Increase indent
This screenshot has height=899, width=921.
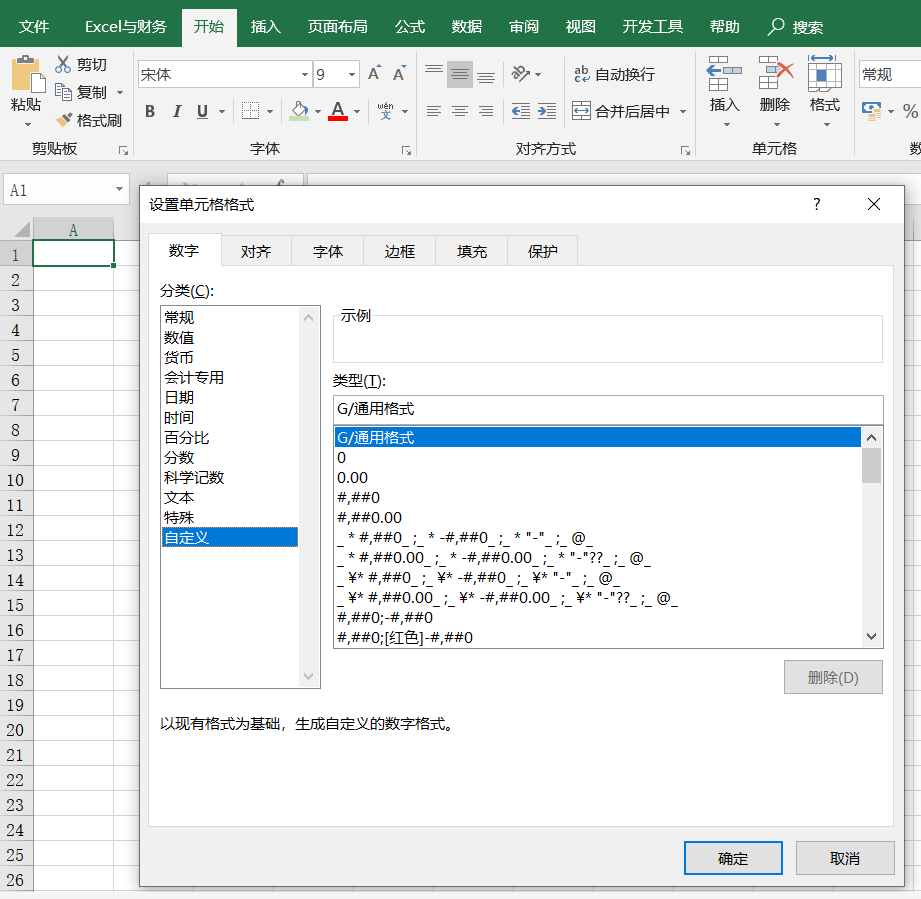click(547, 111)
